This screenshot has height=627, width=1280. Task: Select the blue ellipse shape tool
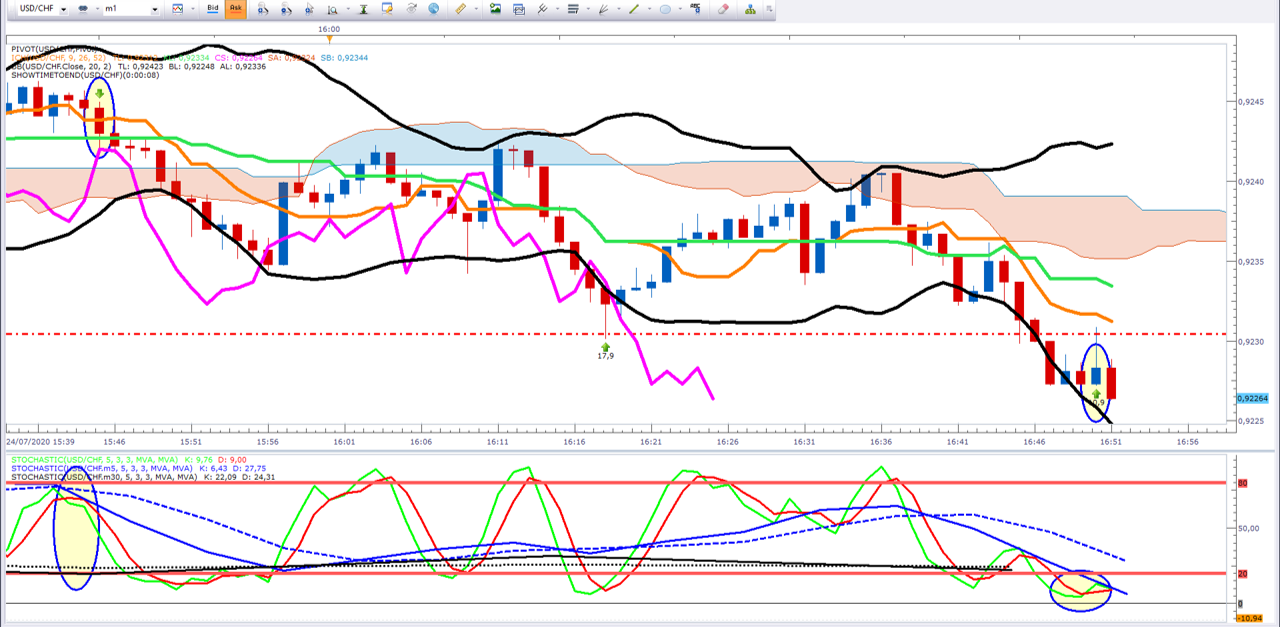pos(665,9)
